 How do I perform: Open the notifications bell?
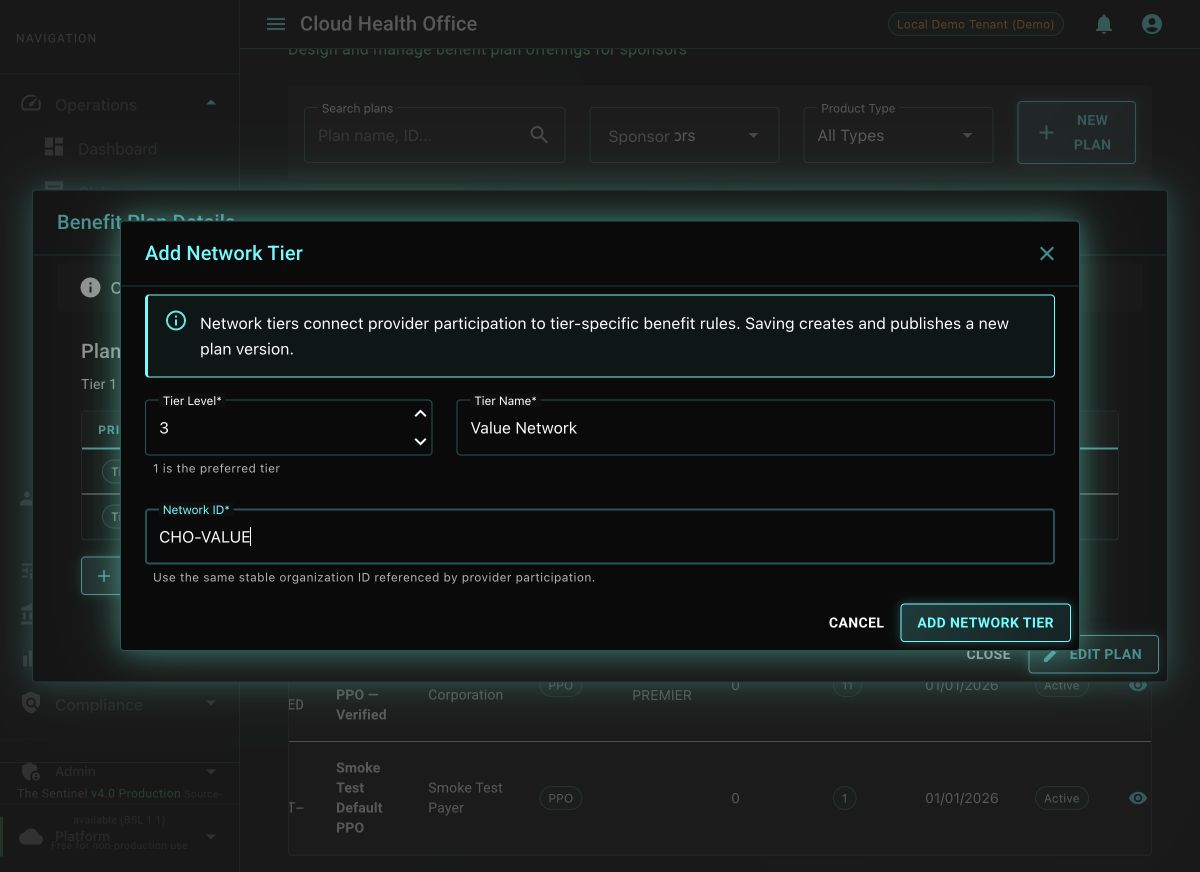[1104, 24]
